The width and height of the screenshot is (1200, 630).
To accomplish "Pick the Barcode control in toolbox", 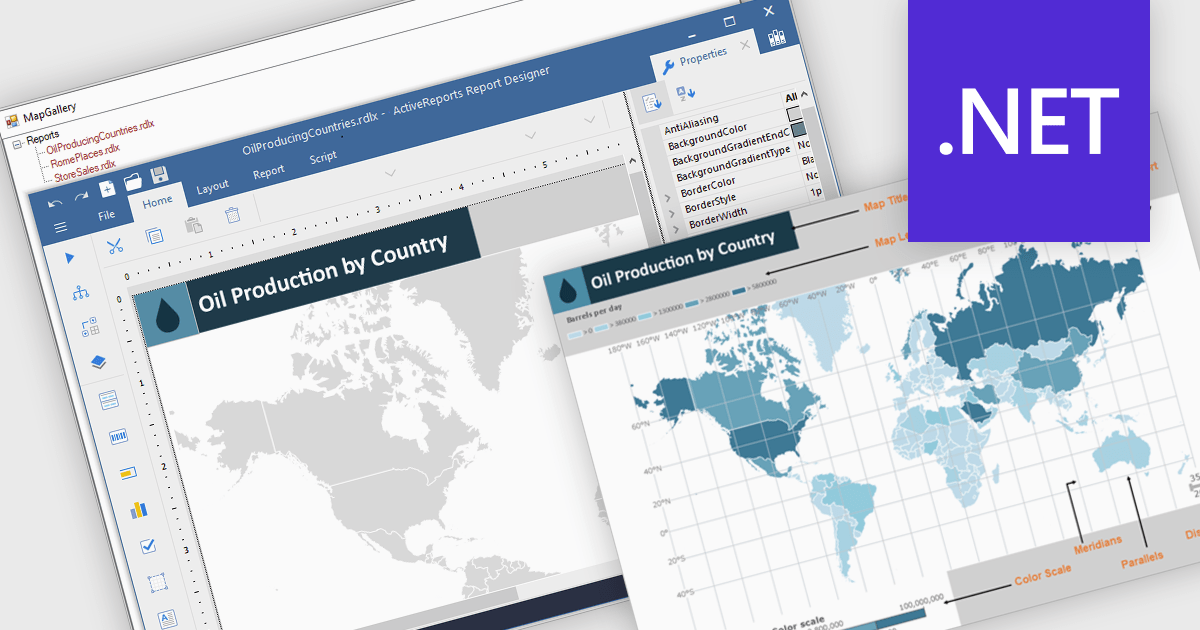I will (x=118, y=436).
